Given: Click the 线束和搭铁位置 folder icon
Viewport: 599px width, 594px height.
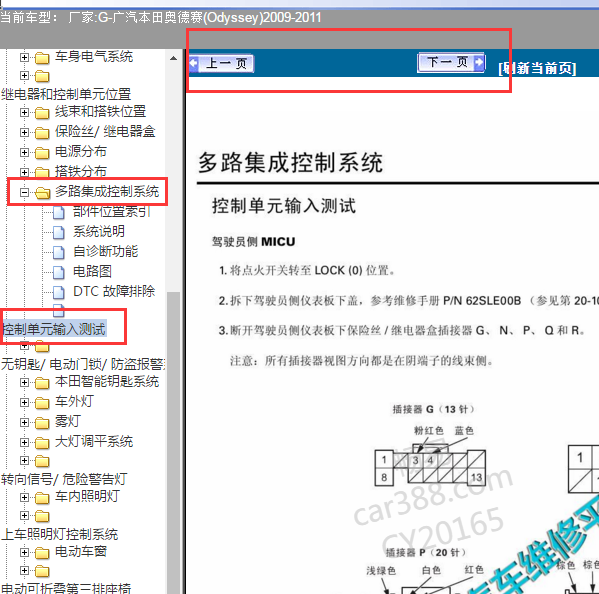Looking at the screenshot, I should [x=42, y=113].
